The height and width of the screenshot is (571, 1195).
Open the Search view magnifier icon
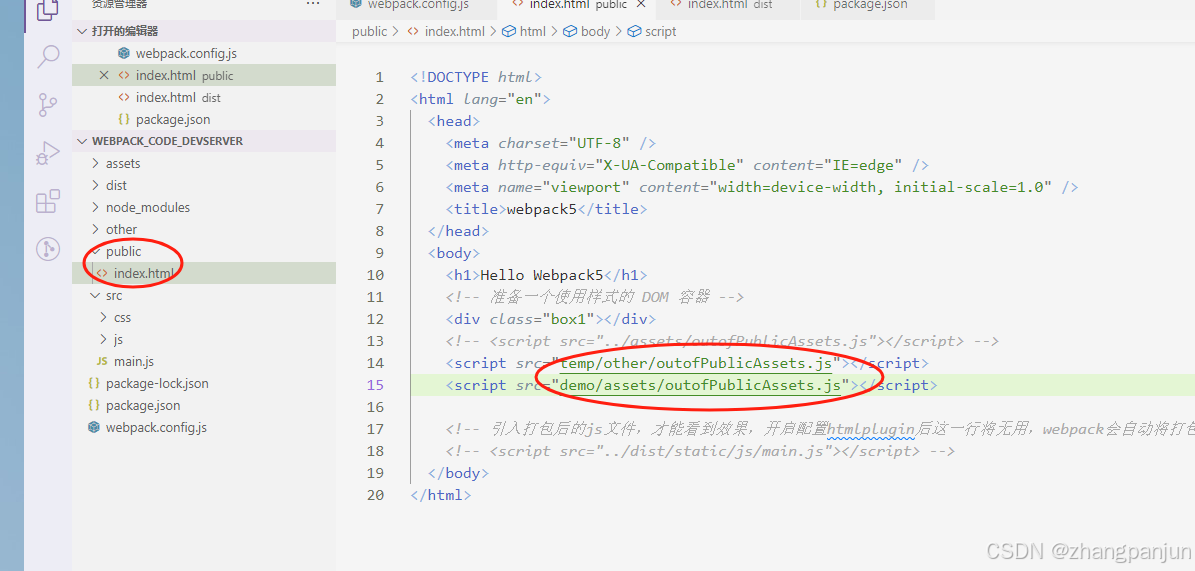pyautogui.click(x=48, y=56)
